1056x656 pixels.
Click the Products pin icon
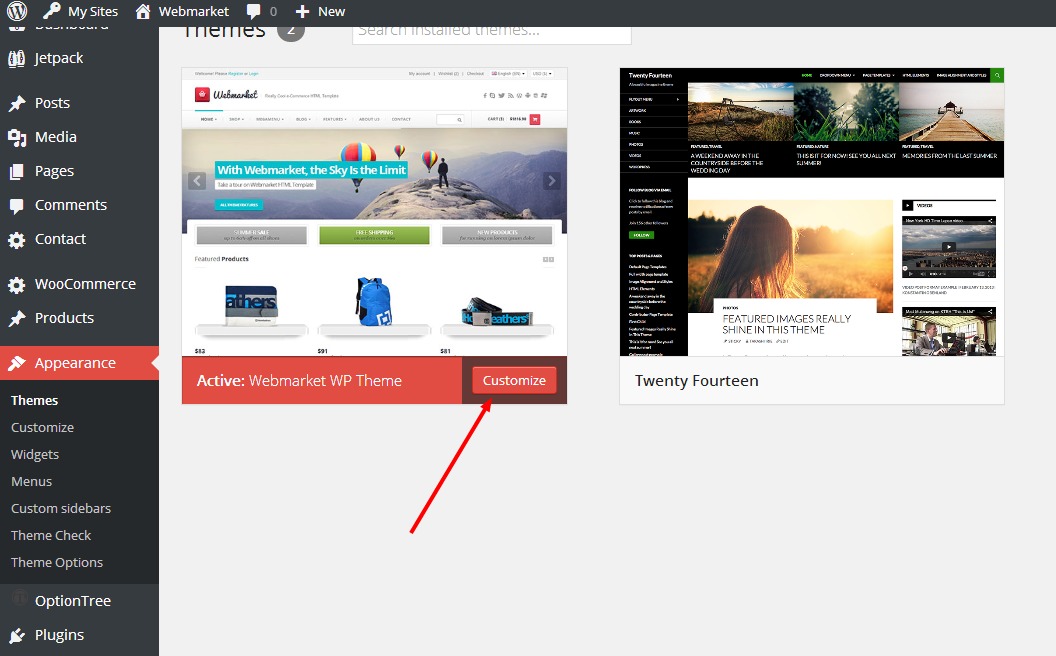coord(17,319)
